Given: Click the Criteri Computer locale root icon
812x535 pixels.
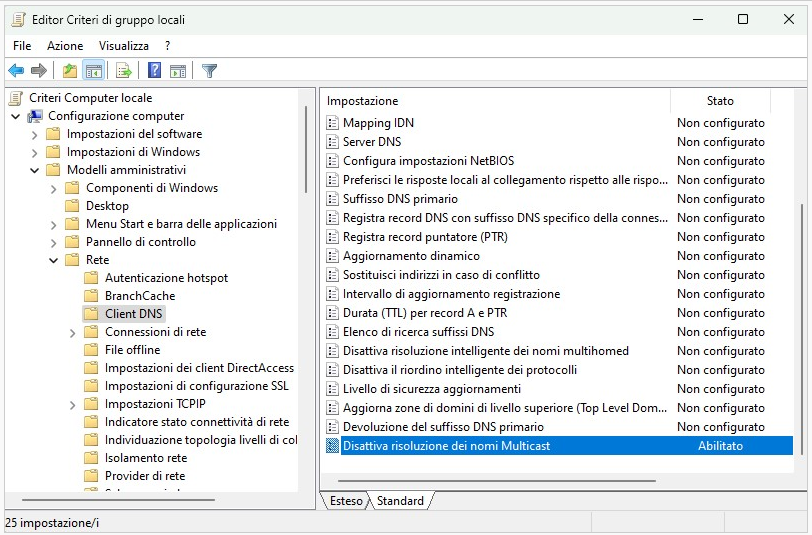Looking at the screenshot, I should (16, 98).
